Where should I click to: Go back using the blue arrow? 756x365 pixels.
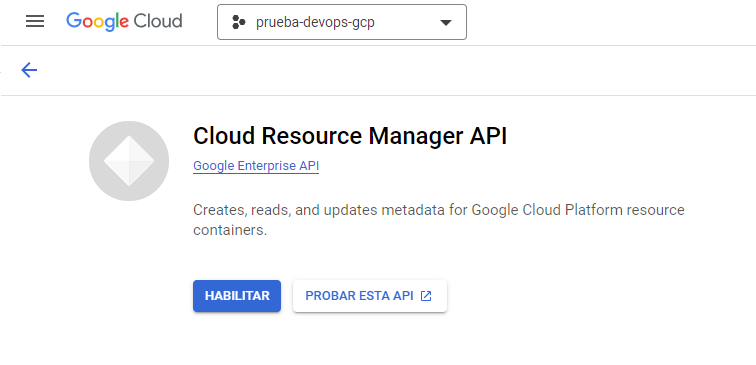click(29, 70)
